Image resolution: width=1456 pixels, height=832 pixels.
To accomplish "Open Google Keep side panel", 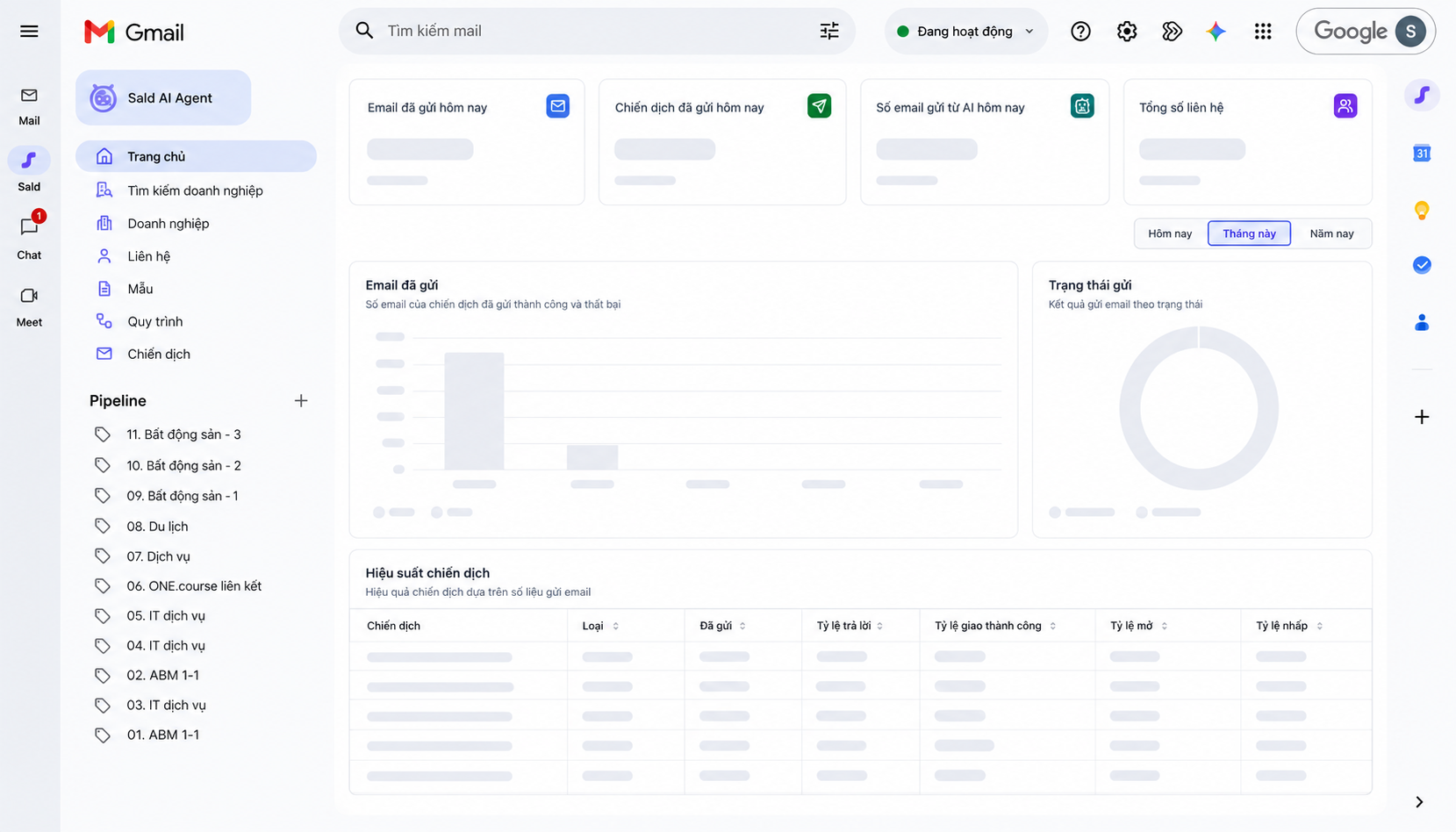I will tap(1422, 211).
